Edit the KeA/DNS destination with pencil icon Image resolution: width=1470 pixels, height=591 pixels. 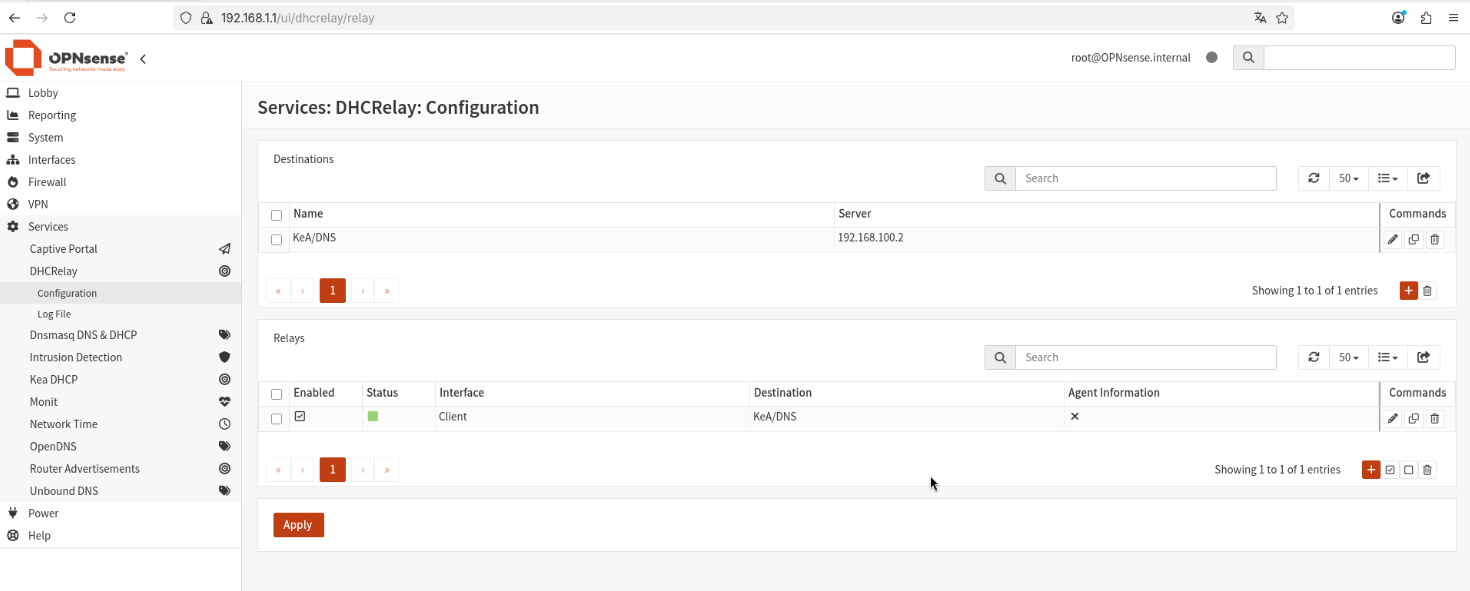pos(1393,239)
